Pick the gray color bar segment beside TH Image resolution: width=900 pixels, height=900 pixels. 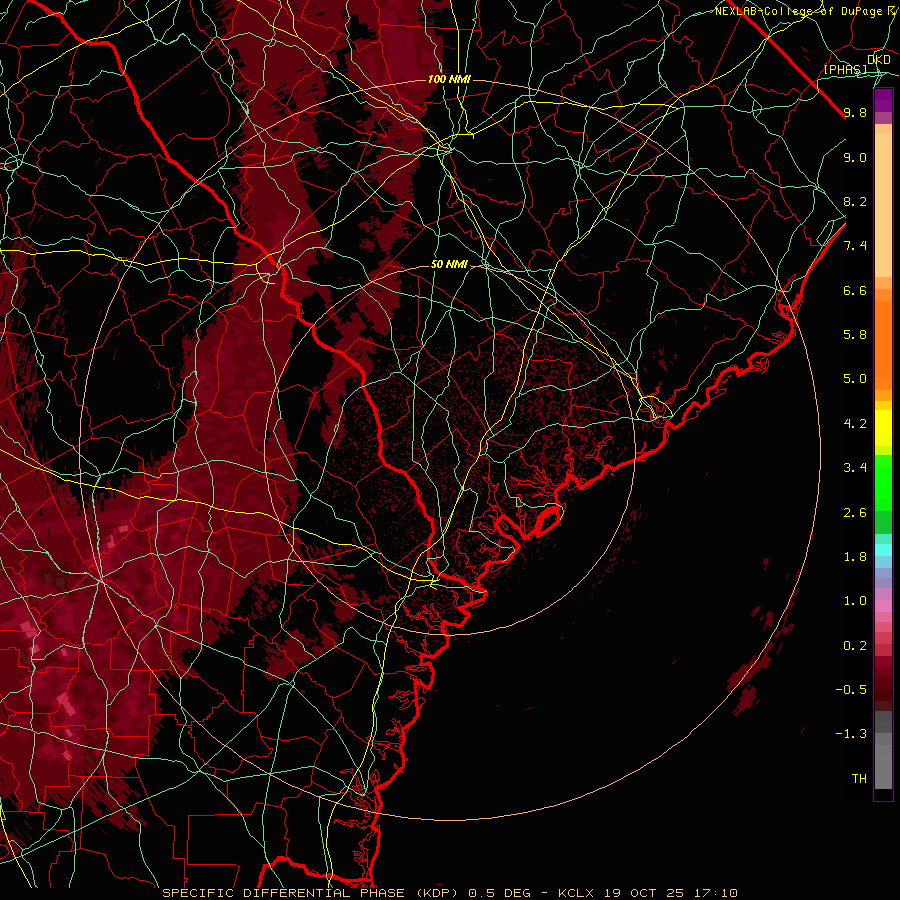click(883, 766)
